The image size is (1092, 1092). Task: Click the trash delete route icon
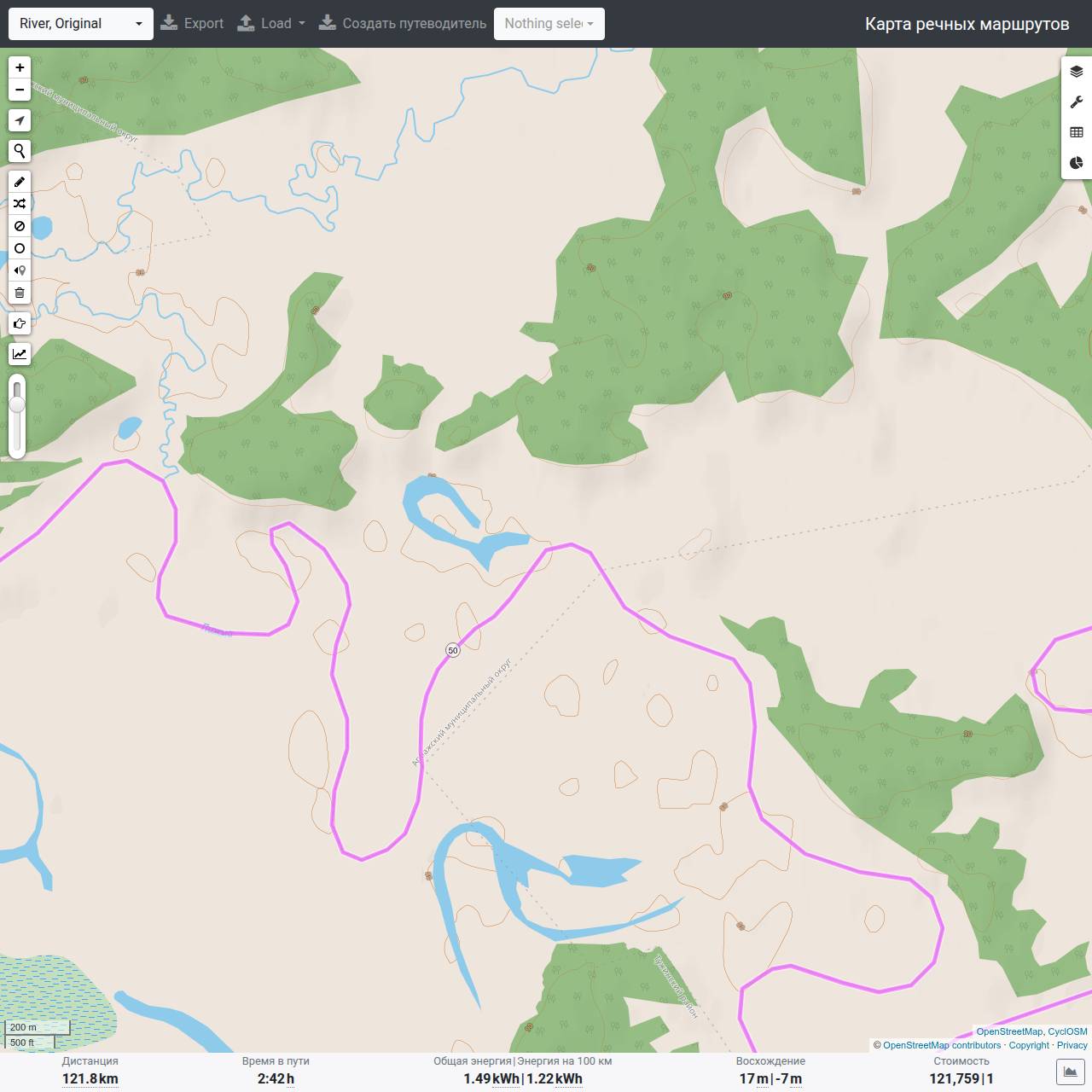pos(20,293)
